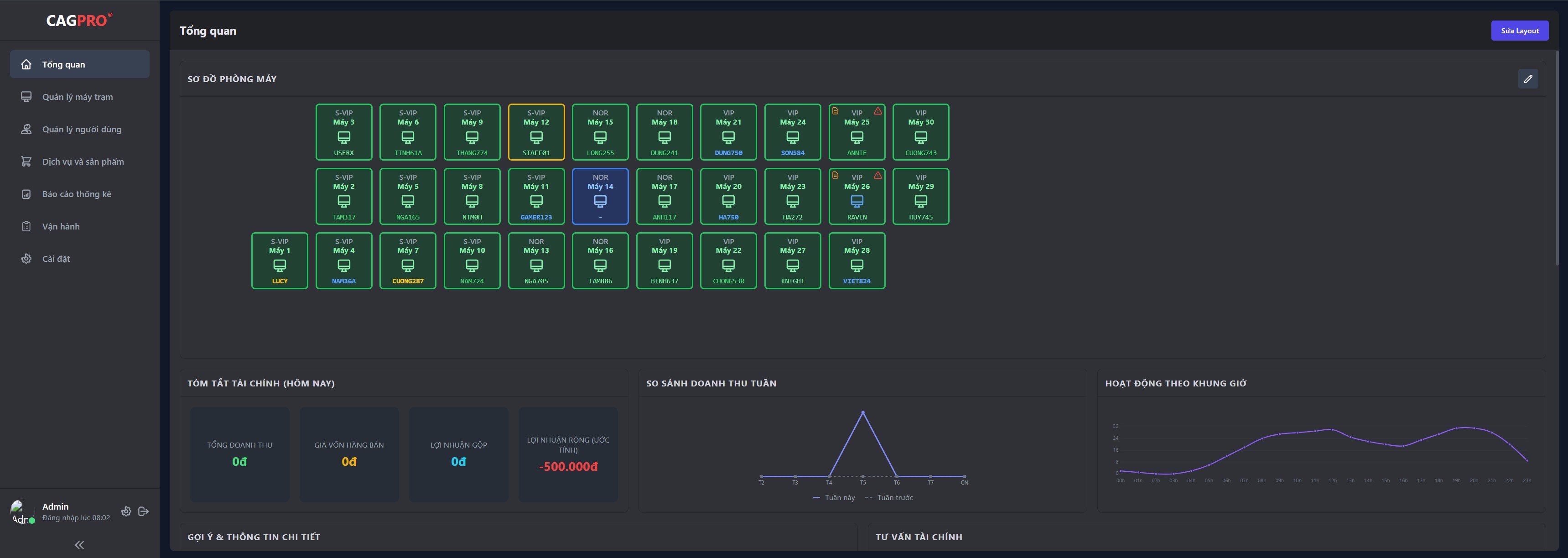Click the orange note icon on Máy 26
The height and width of the screenshot is (558, 1568).
835,176
